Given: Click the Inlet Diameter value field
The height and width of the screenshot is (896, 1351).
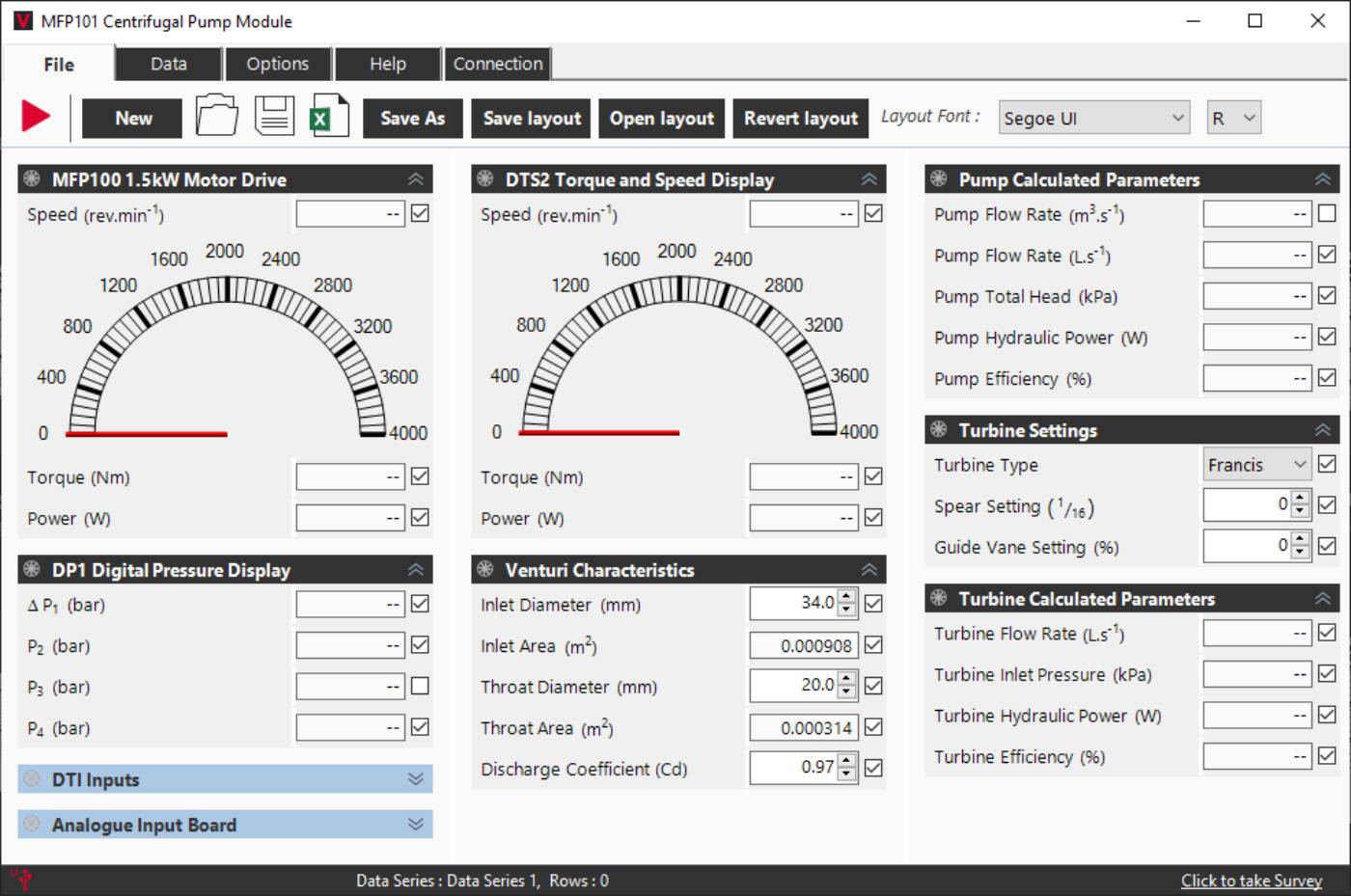Looking at the screenshot, I should [x=793, y=603].
